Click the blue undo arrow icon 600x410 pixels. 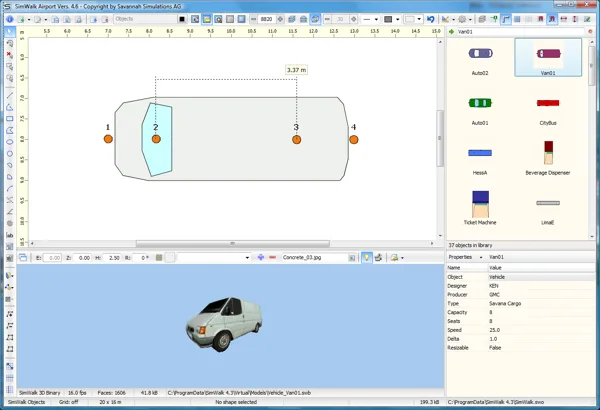pos(430,19)
